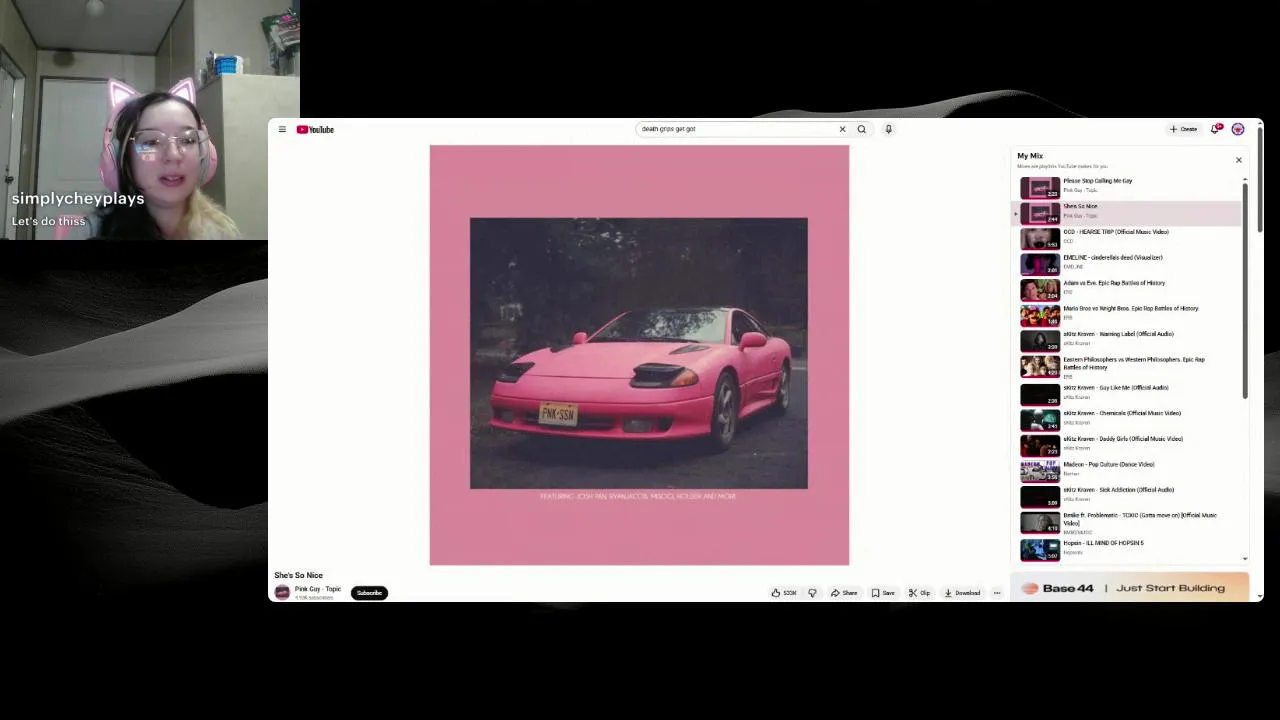This screenshot has height=720, width=1280.
Task: Open the account avatar menu
Action: (1238, 129)
